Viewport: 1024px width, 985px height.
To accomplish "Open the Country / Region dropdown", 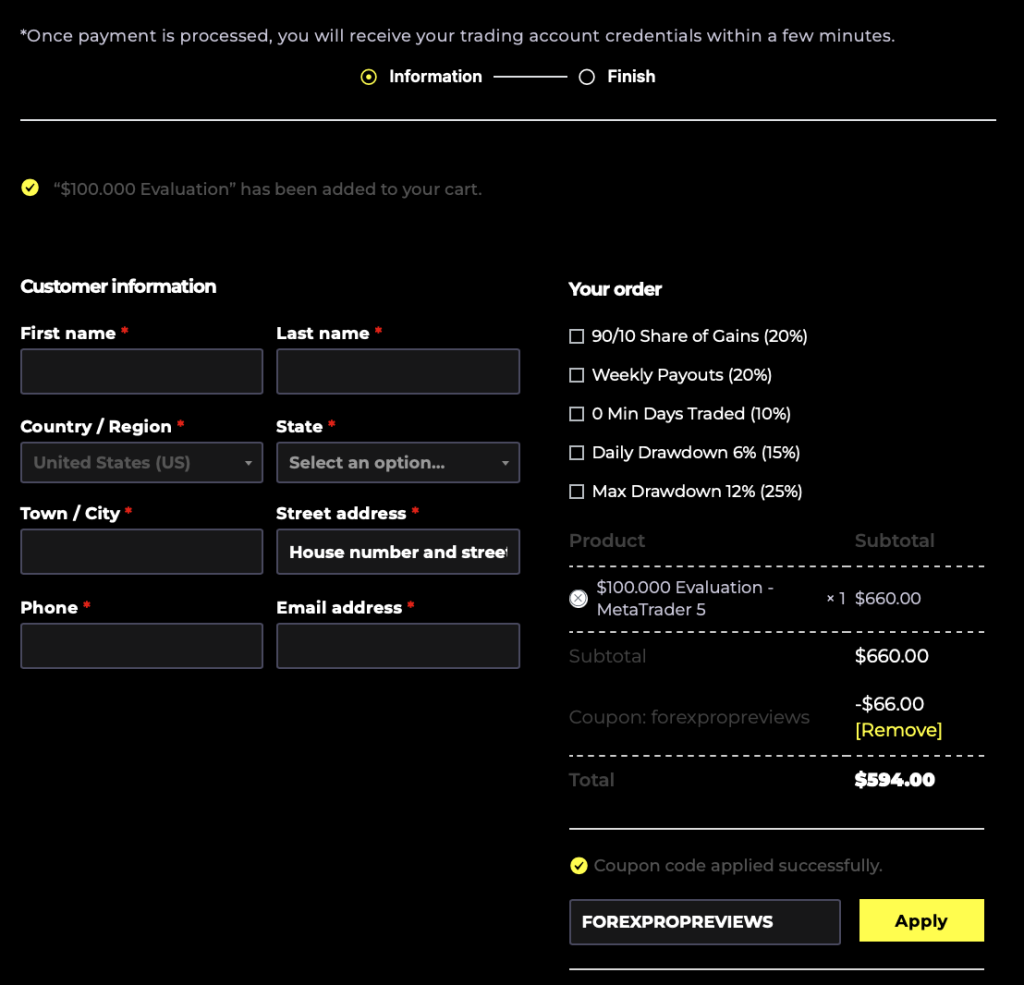I will click(x=142, y=462).
